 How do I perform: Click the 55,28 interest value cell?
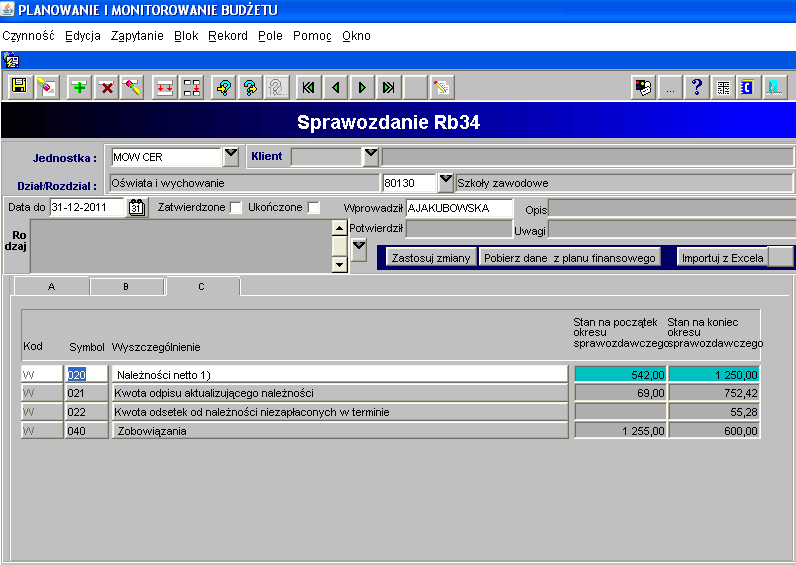(x=714, y=412)
